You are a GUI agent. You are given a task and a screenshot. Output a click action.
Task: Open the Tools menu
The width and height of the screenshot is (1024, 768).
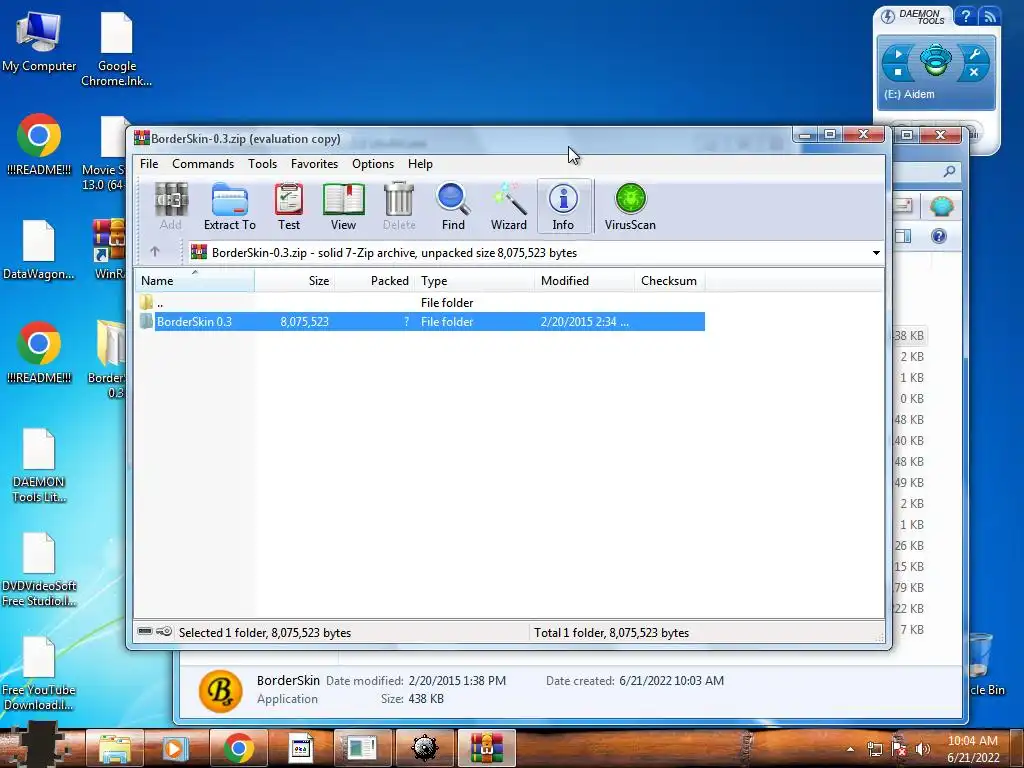(x=263, y=164)
